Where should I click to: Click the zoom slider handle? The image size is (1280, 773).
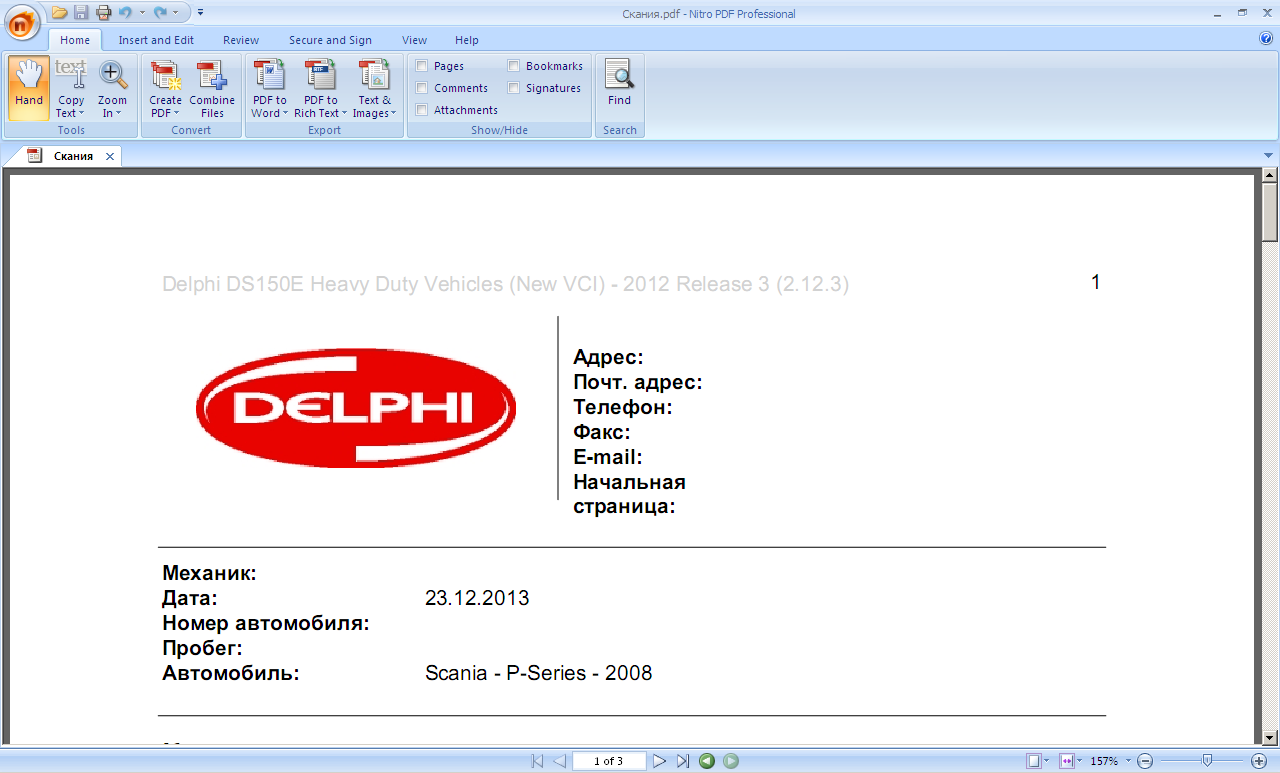1207,761
